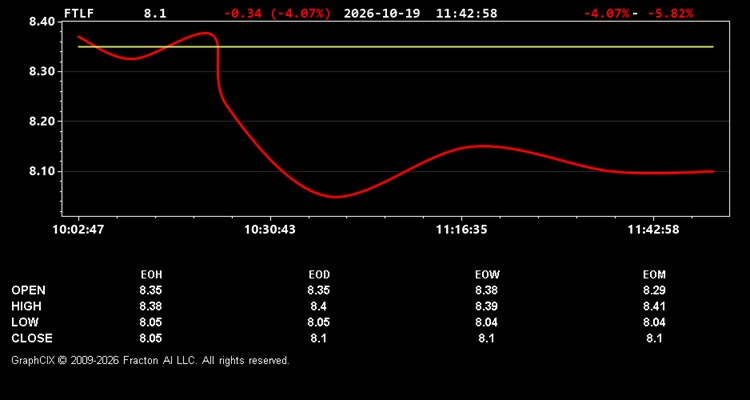This screenshot has width=750, height=400.
Task: Select the -5.82% range value
Action: pyautogui.click(x=670, y=13)
